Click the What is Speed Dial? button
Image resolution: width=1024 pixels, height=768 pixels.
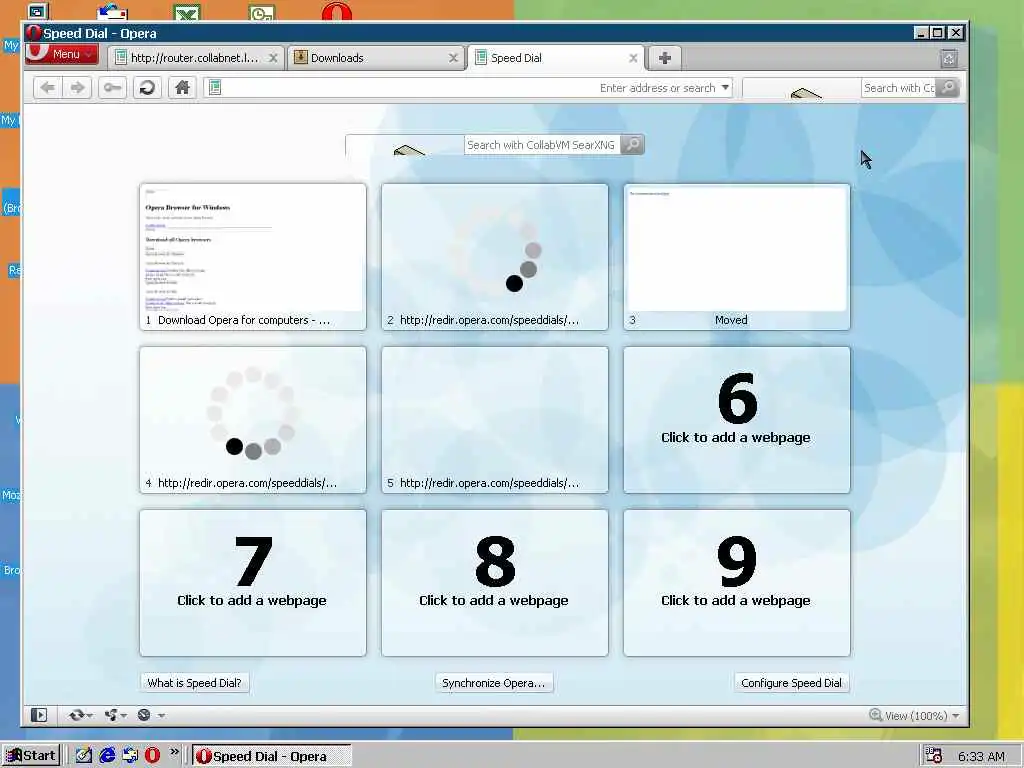click(194, 683)
